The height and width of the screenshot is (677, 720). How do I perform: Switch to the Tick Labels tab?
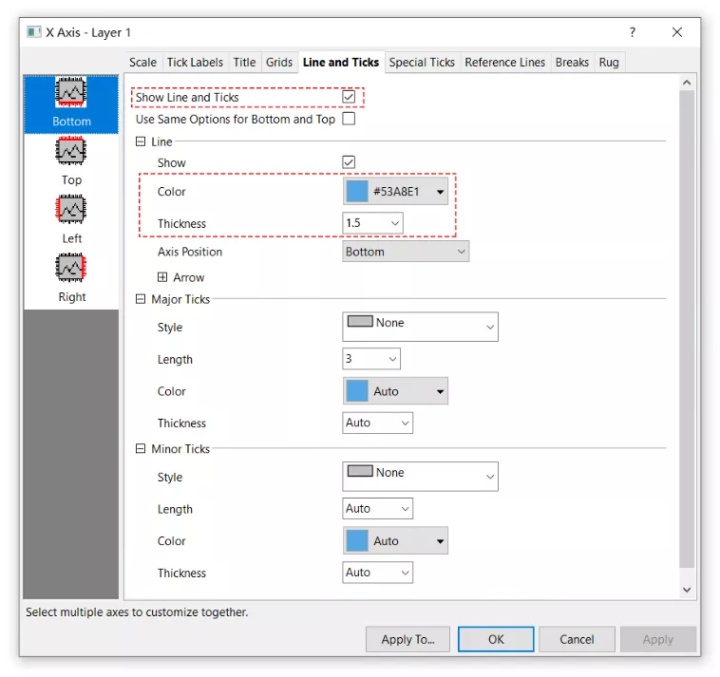point(195,62)
